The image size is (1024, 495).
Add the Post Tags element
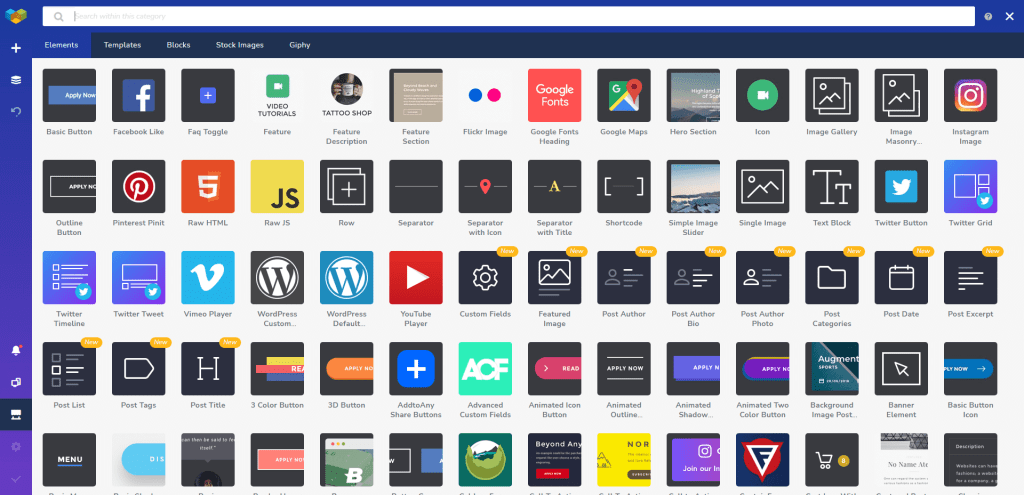[138, 369]
